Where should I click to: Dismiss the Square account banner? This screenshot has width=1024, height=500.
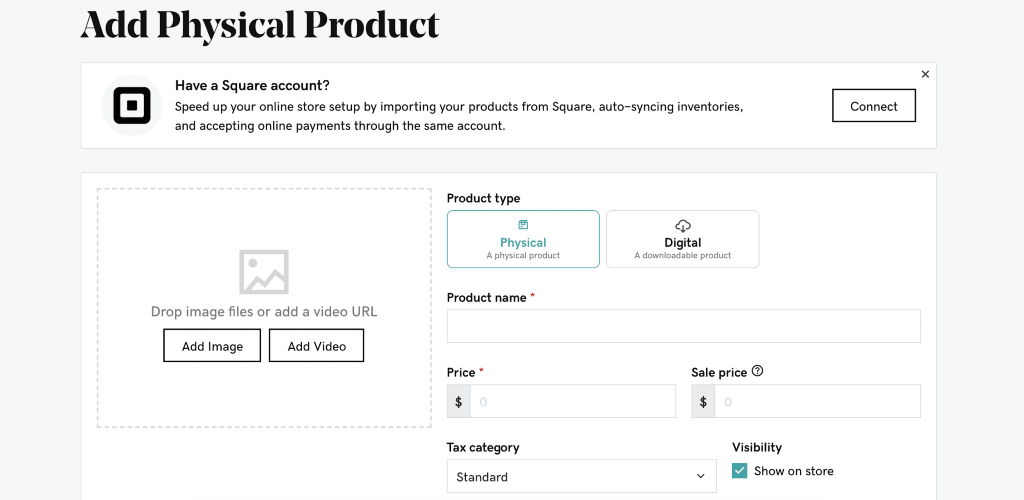click(925, 74)
